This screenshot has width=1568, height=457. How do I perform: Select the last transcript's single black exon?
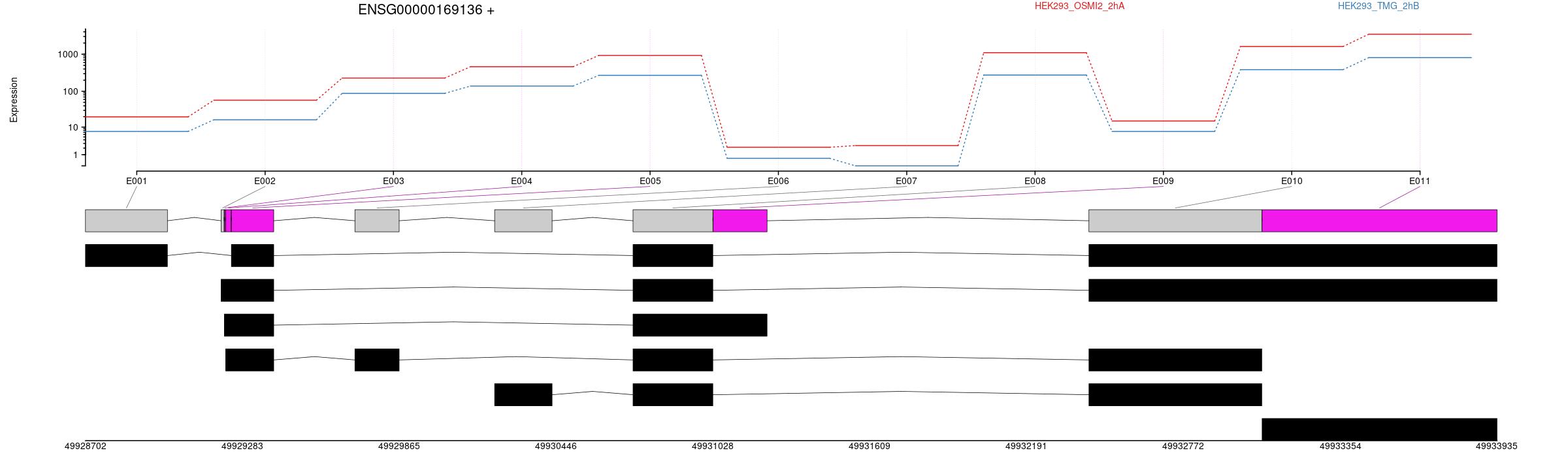pos(1379,430)
